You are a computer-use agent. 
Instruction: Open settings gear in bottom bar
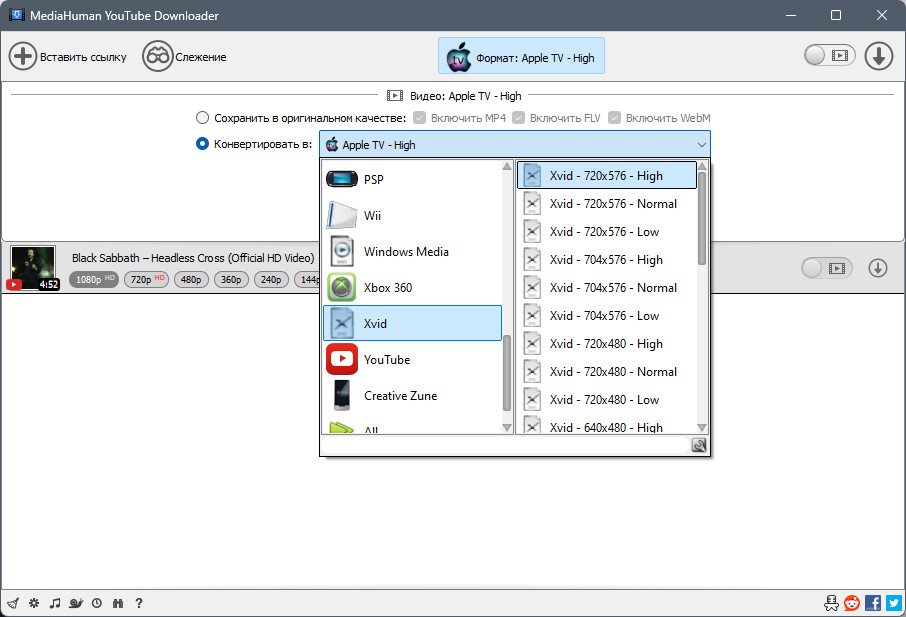34,603
